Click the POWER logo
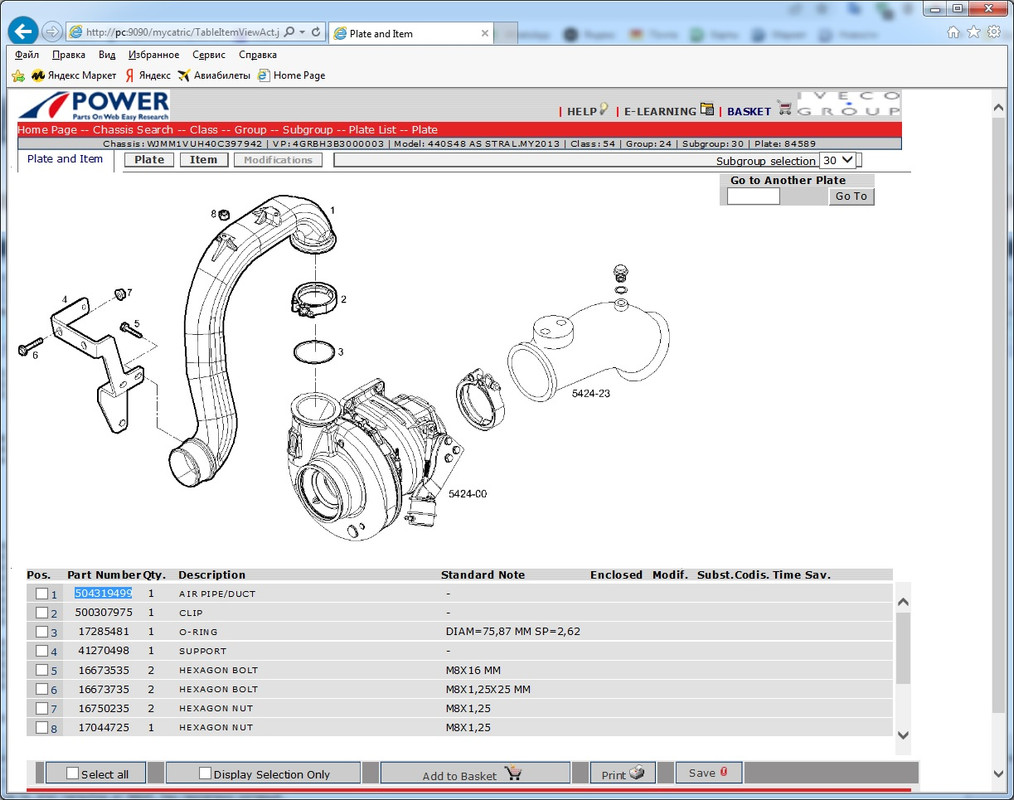Viewport: 1014px width, 800px height. click(x=94, y=105)
